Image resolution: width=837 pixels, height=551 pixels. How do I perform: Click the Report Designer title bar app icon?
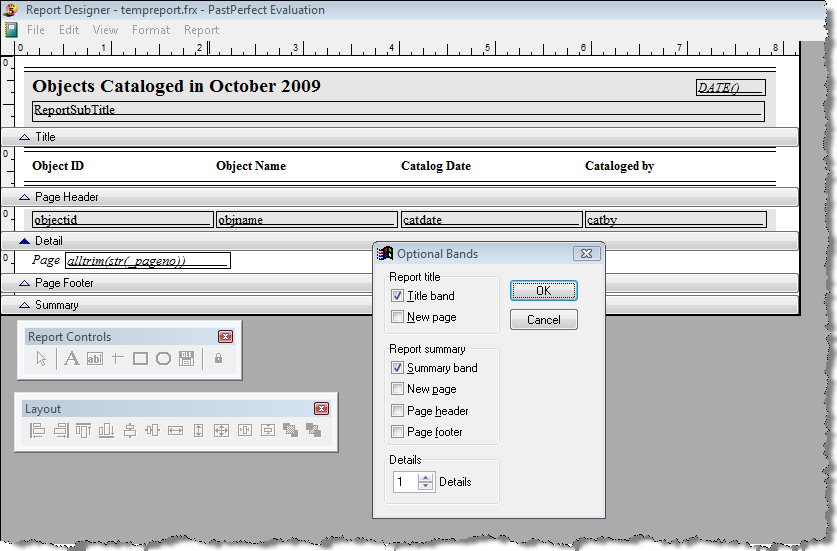pos(11,10)
